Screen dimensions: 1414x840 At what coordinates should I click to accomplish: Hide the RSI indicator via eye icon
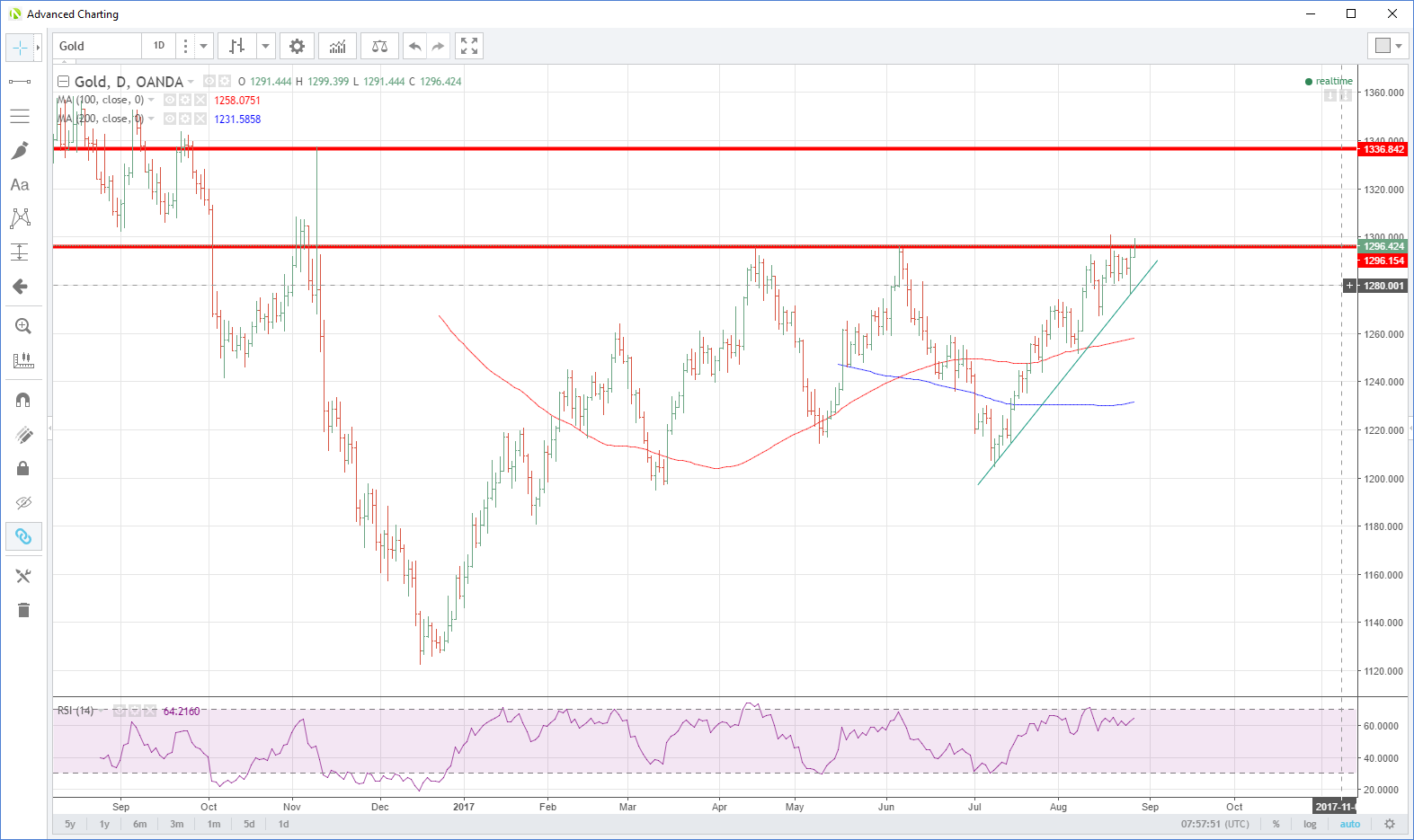(120, 711)
